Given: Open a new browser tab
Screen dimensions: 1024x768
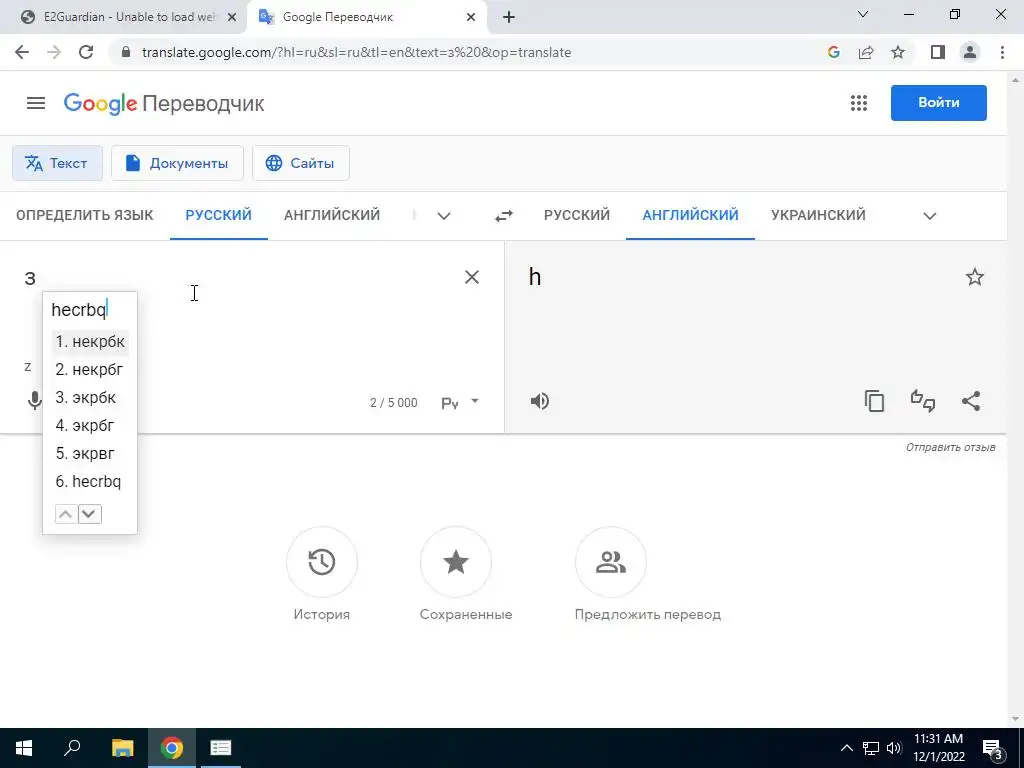Looking at the screenshot, I should [509, 17].
